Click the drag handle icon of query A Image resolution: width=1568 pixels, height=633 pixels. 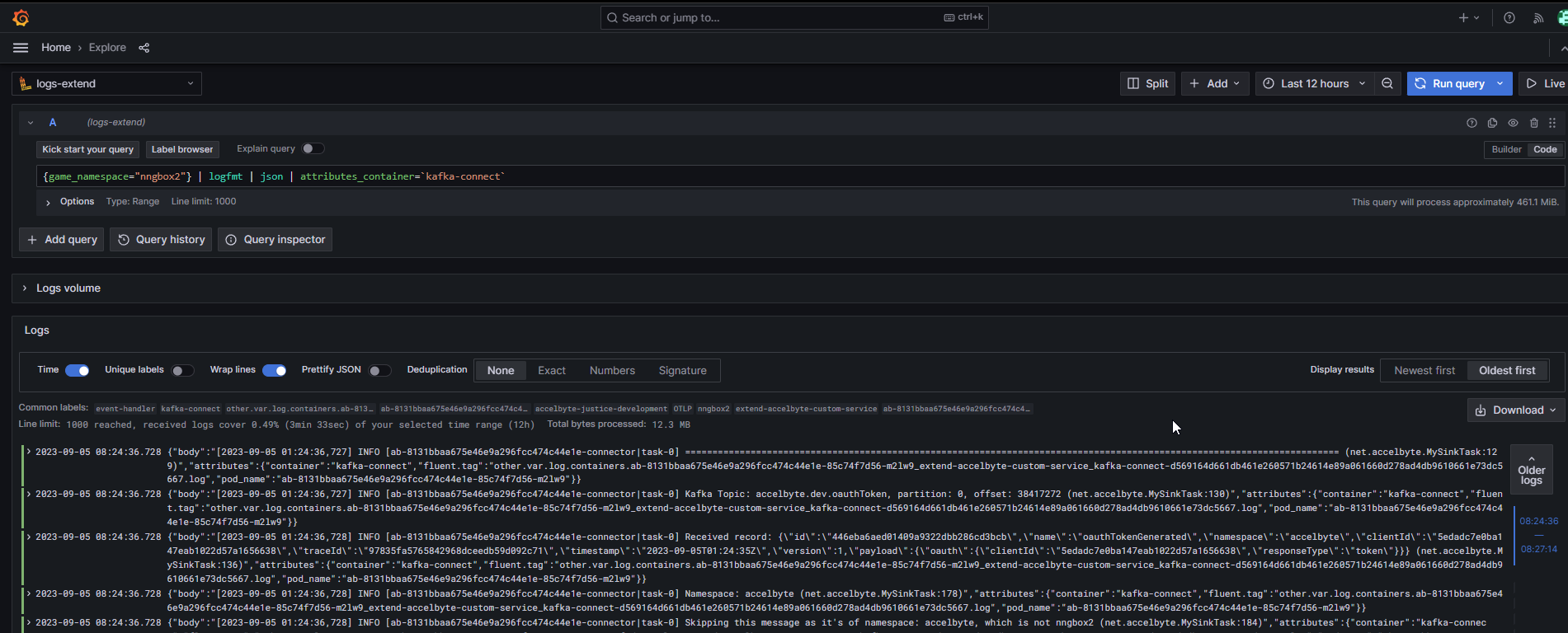[x=1552, y=123]
